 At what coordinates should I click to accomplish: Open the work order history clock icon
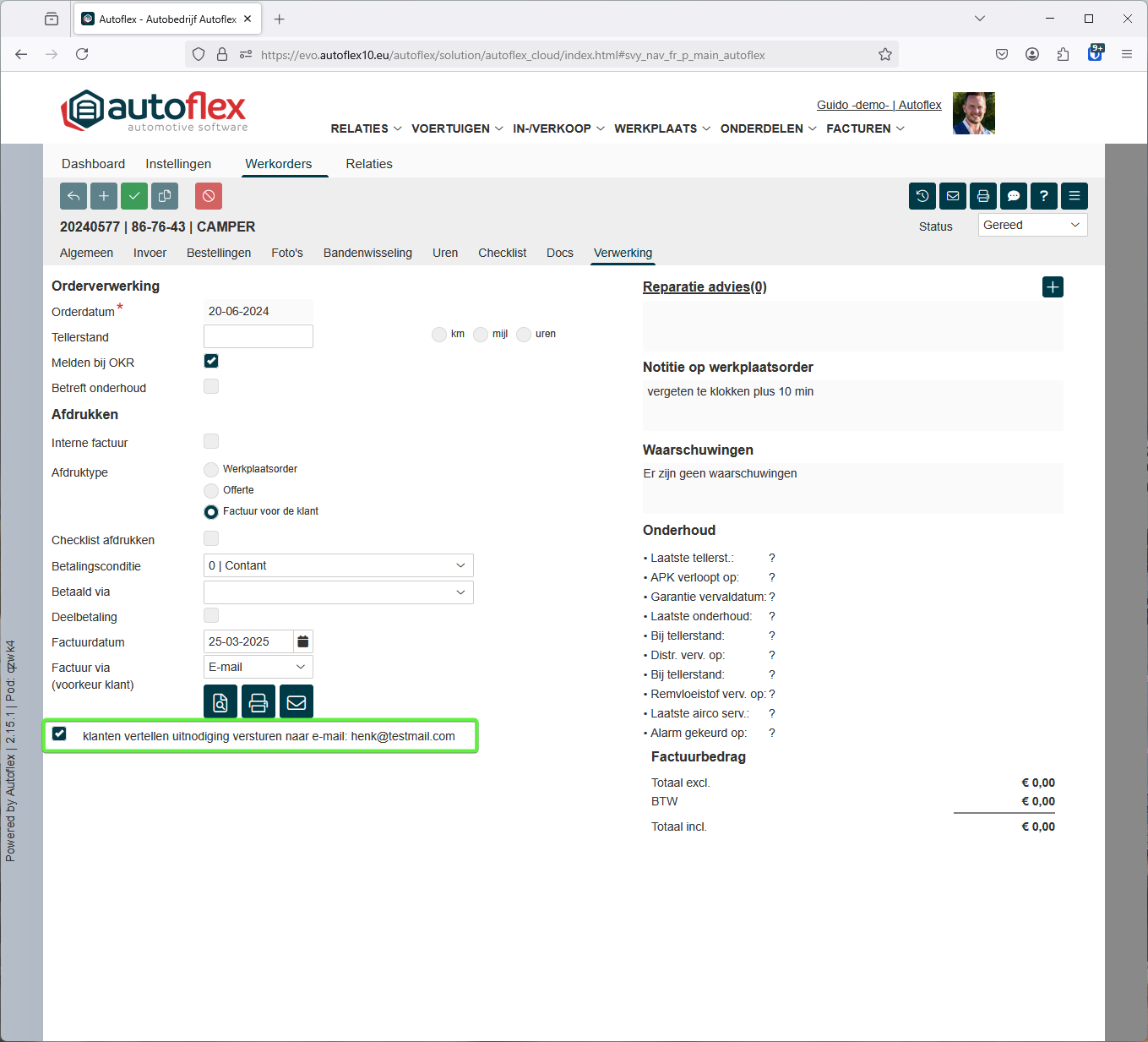(922, 196)
